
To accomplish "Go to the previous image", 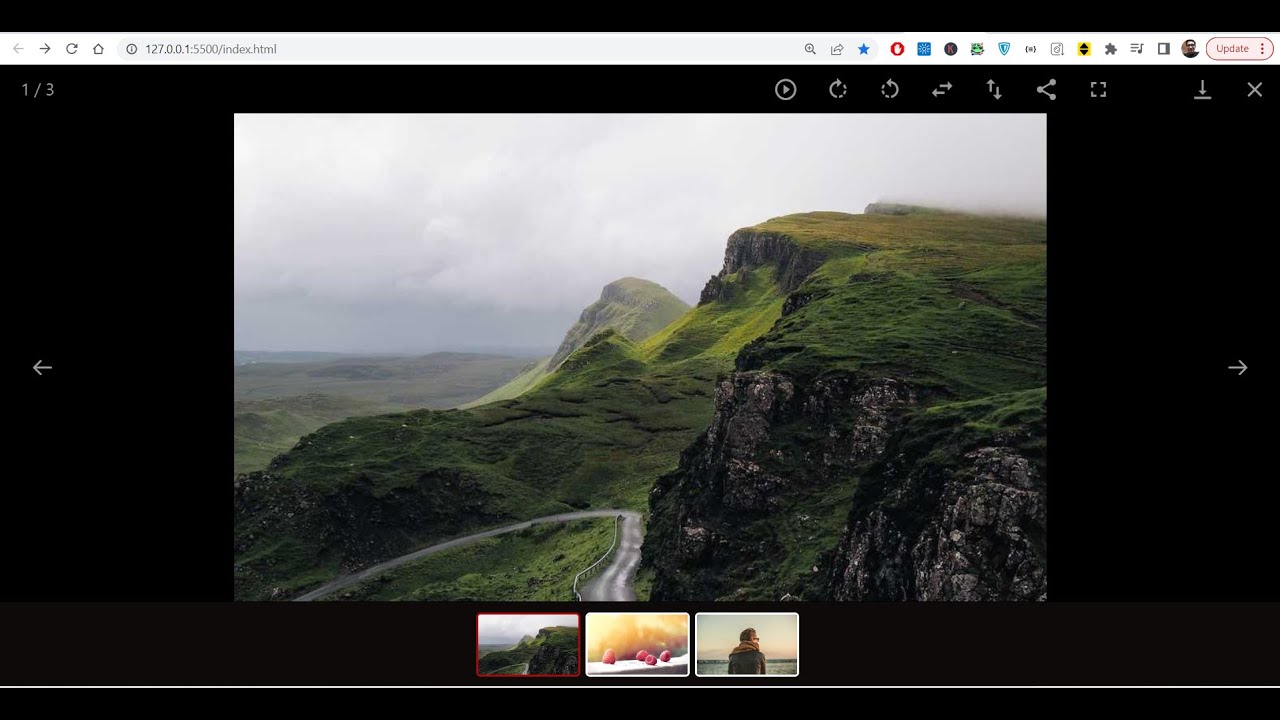I will pos(42,368).
